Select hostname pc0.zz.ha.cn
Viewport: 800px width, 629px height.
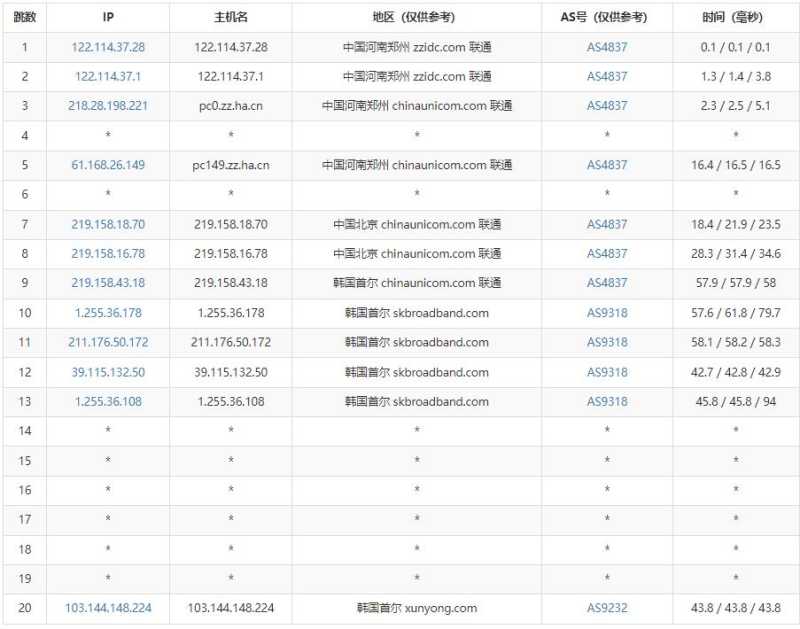[231, 106]
